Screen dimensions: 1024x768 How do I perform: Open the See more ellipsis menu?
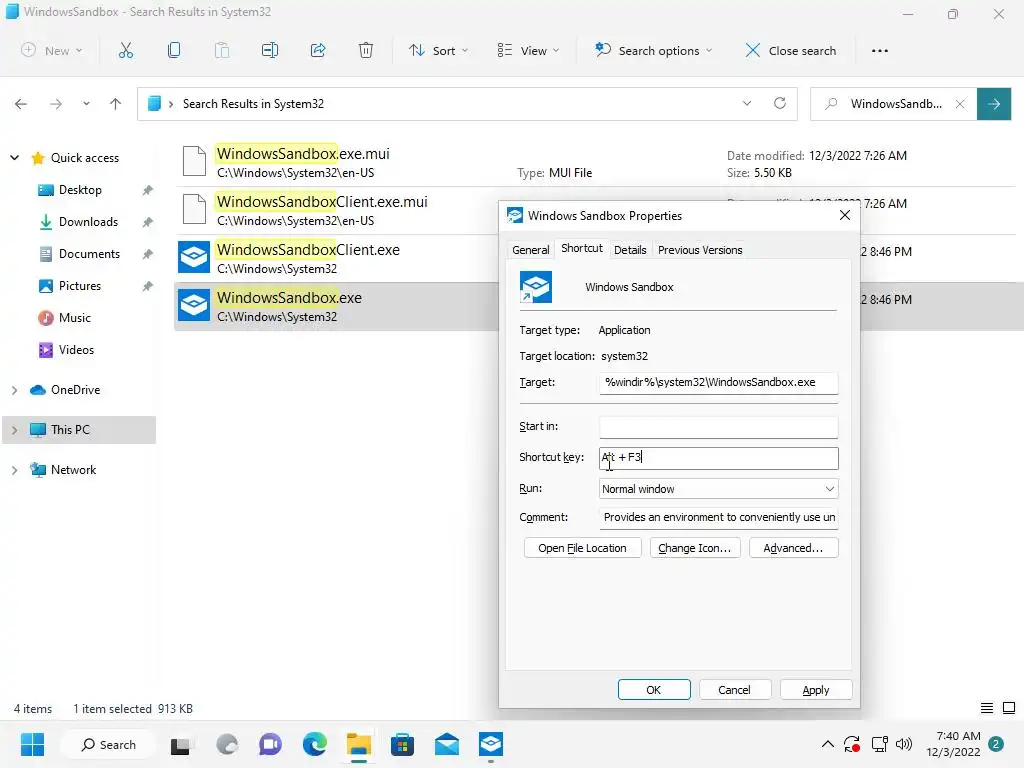pos(880,51)
